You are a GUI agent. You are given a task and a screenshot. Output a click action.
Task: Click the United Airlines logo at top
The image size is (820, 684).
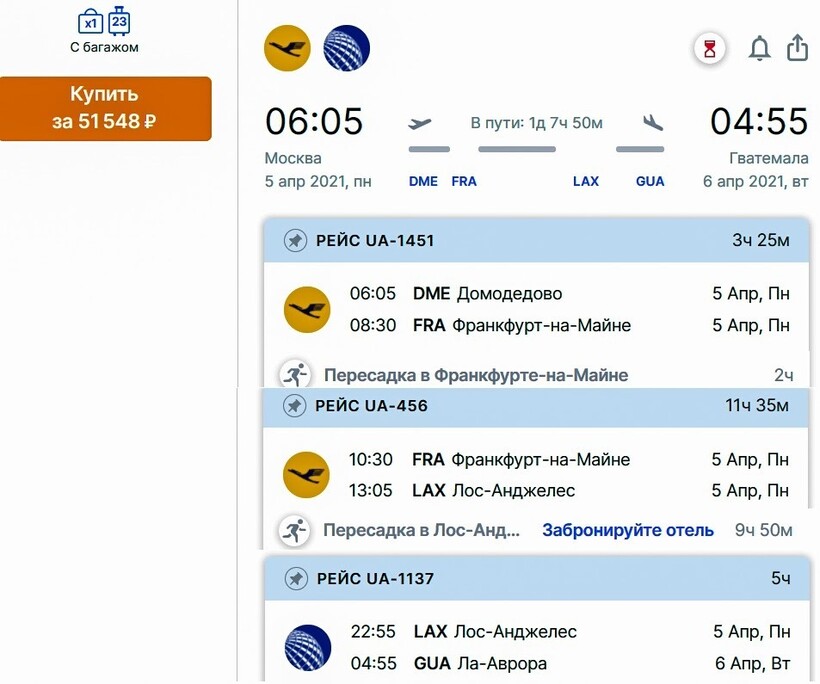click(x=346, y=48)
